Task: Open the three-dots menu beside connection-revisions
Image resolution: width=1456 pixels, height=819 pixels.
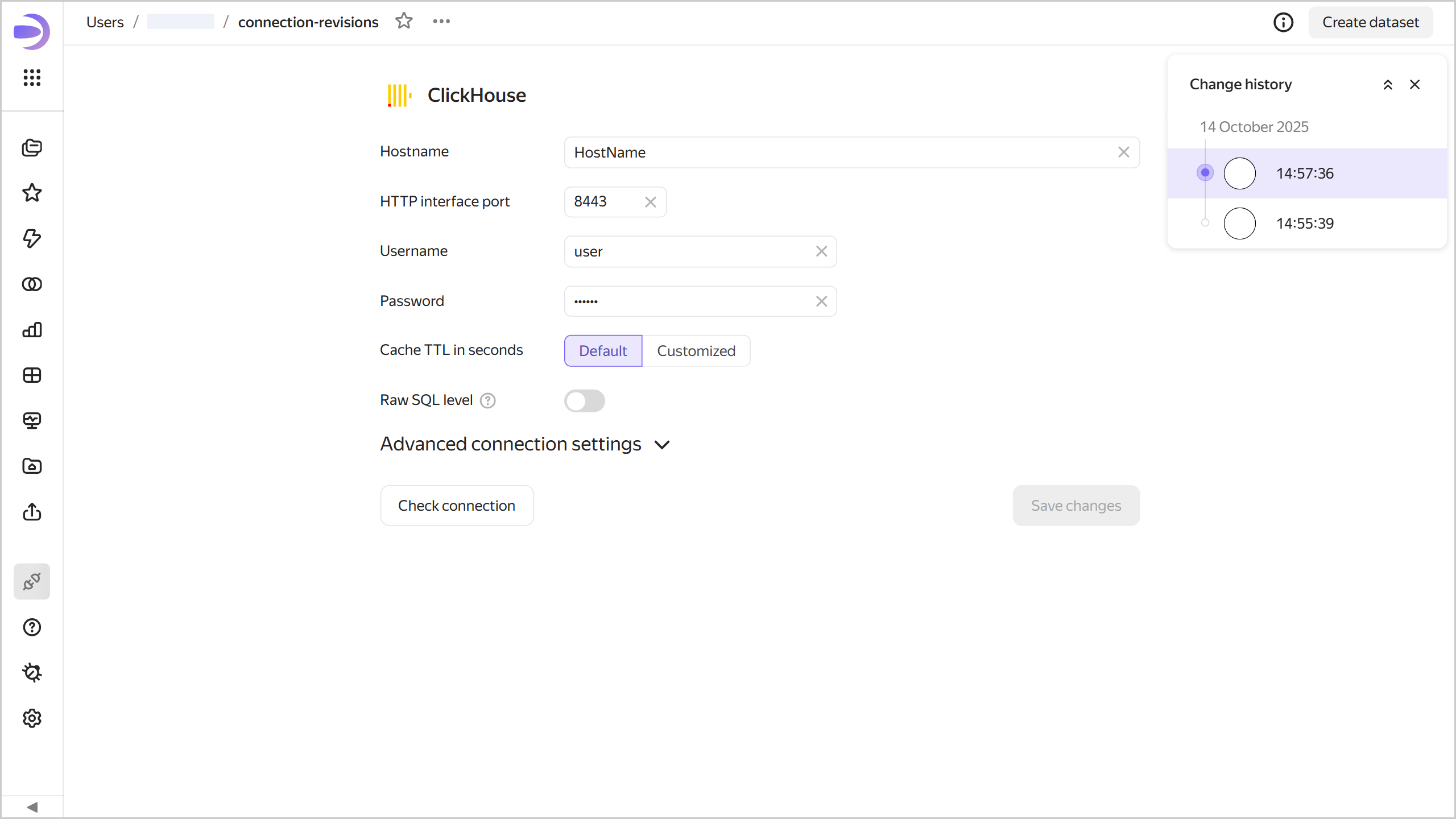Action: [441, 21]
